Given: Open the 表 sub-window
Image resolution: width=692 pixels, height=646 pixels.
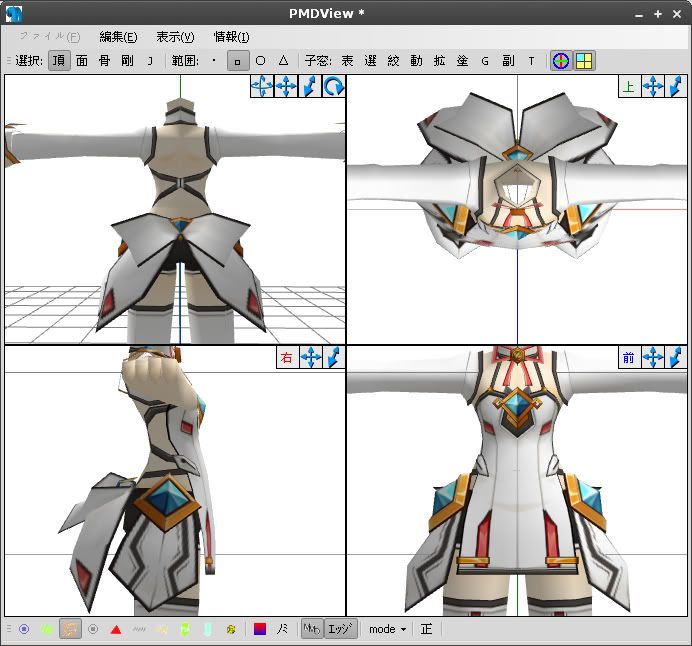Looking at the screenshot, I should point(347,61).
